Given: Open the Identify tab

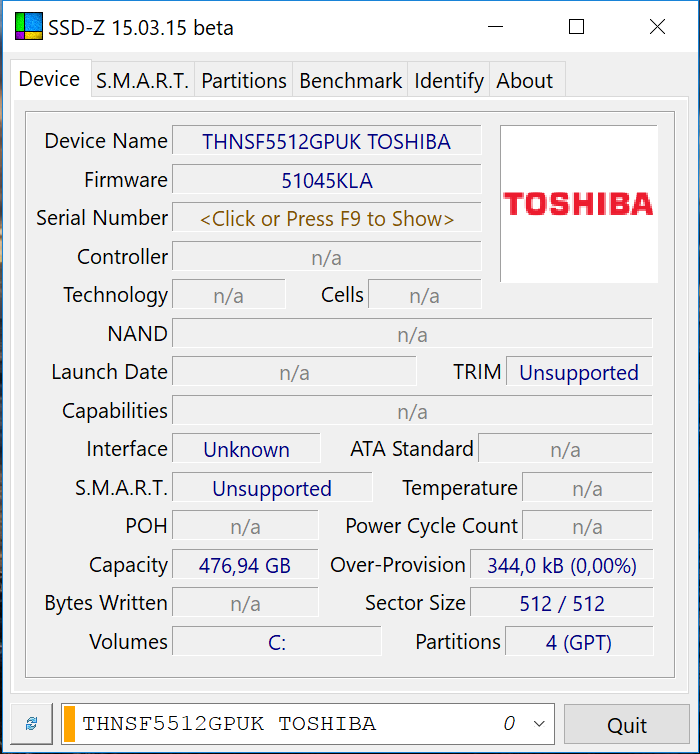Looking at the screenshot, I should point(449,80).
